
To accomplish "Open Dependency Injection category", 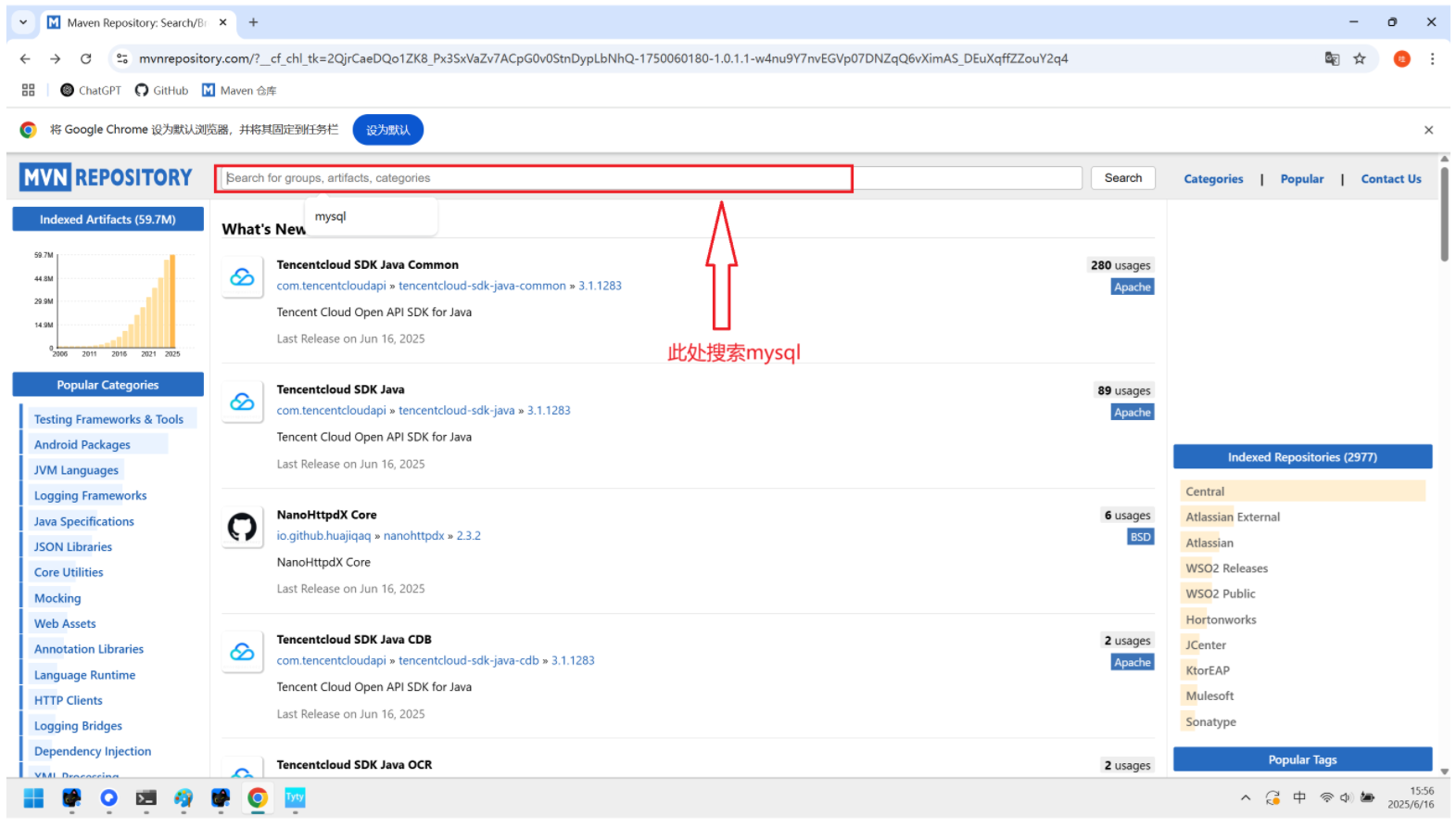I will (x=93, y=752).
